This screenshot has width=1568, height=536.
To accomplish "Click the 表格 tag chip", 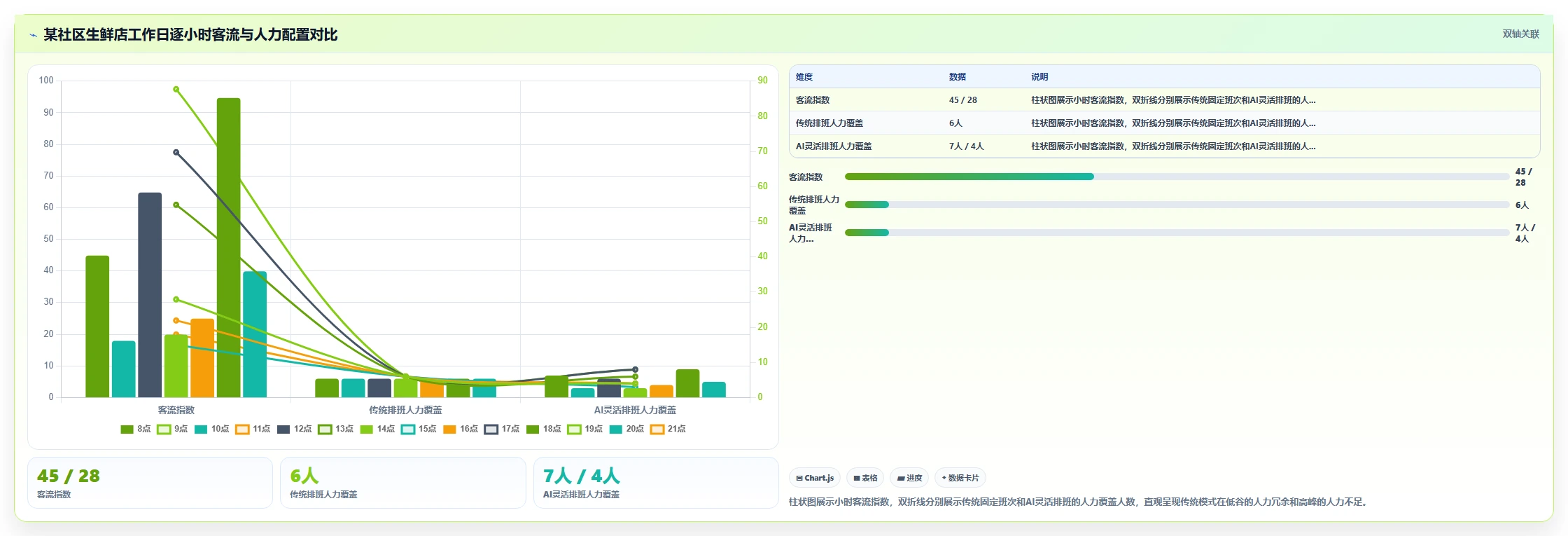I will 865,478.
